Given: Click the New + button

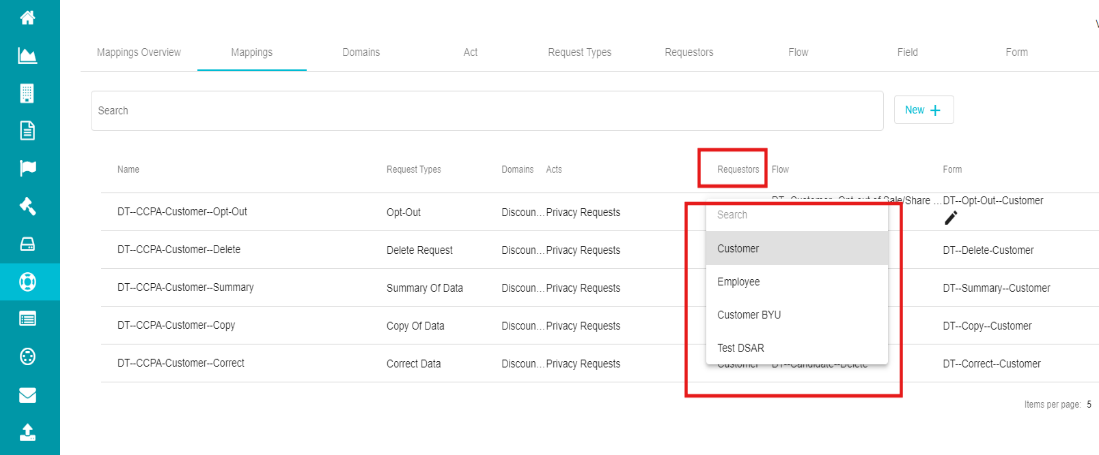Looking at the screenshot, I should coord(924,110).
